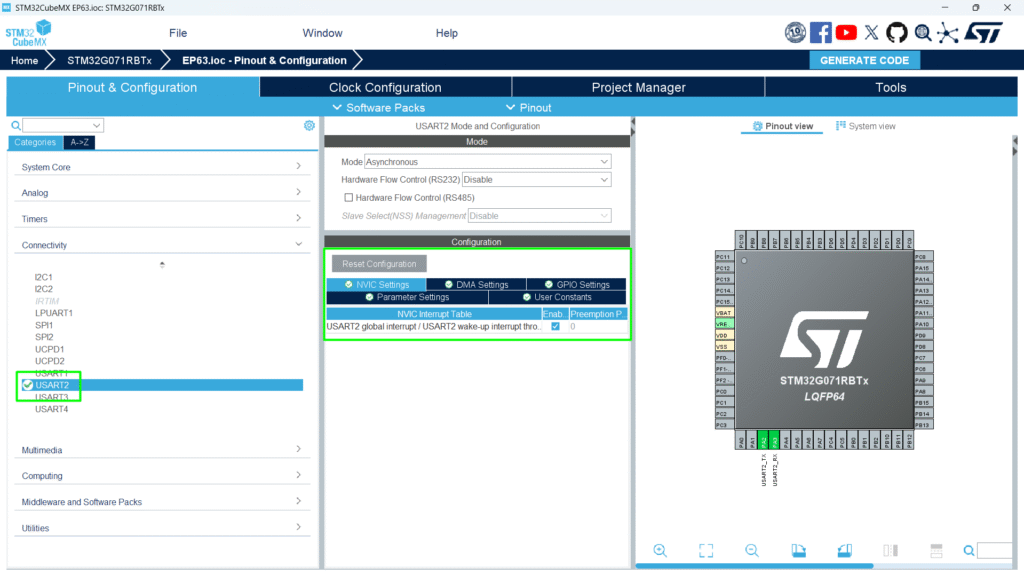Click the Facebook icon in header
This screenshot has height=574, width=1024.
(x=821, y=33)
